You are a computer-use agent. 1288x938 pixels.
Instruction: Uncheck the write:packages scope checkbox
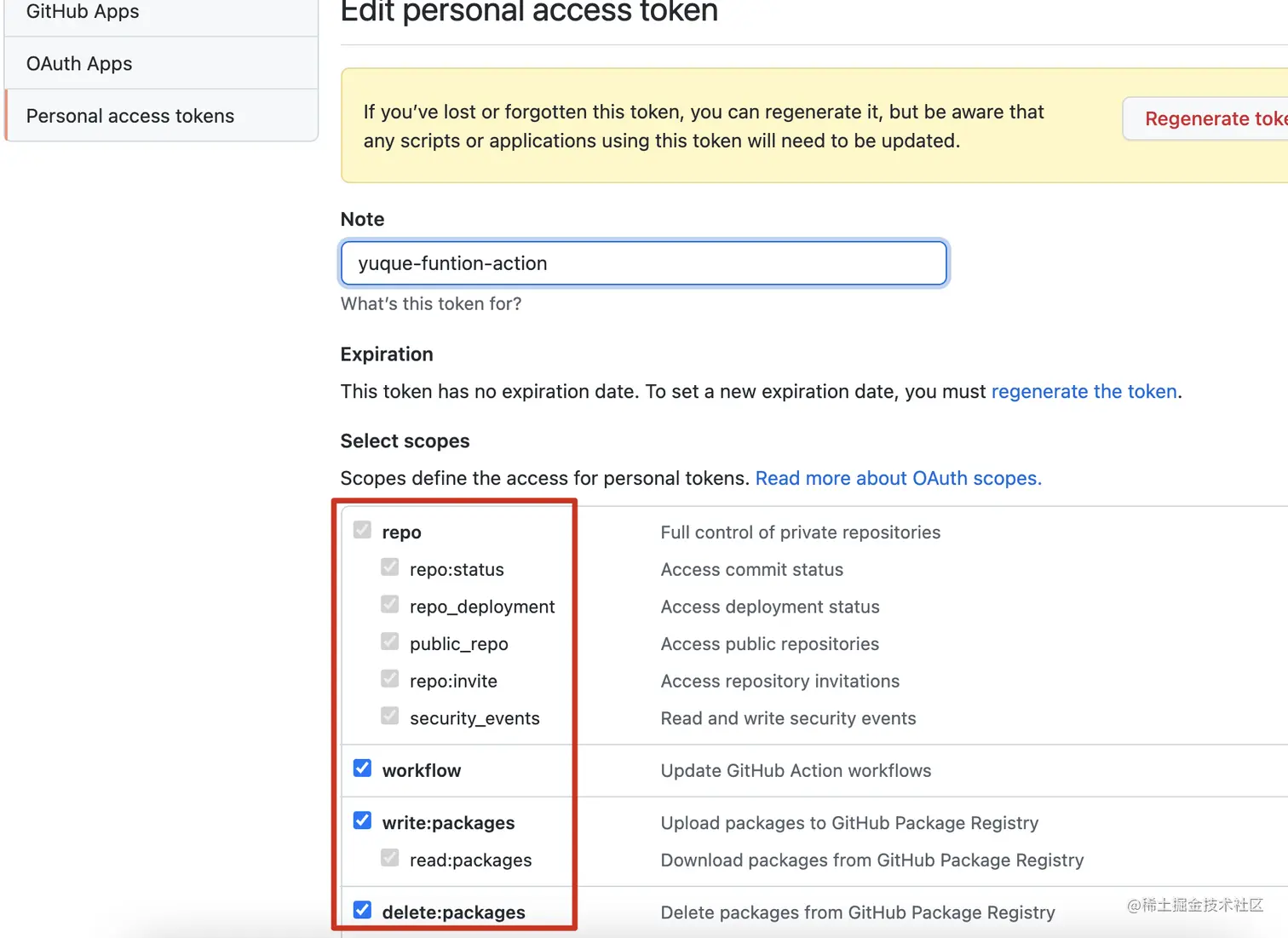pyautogui.click(x=363, y=821)
